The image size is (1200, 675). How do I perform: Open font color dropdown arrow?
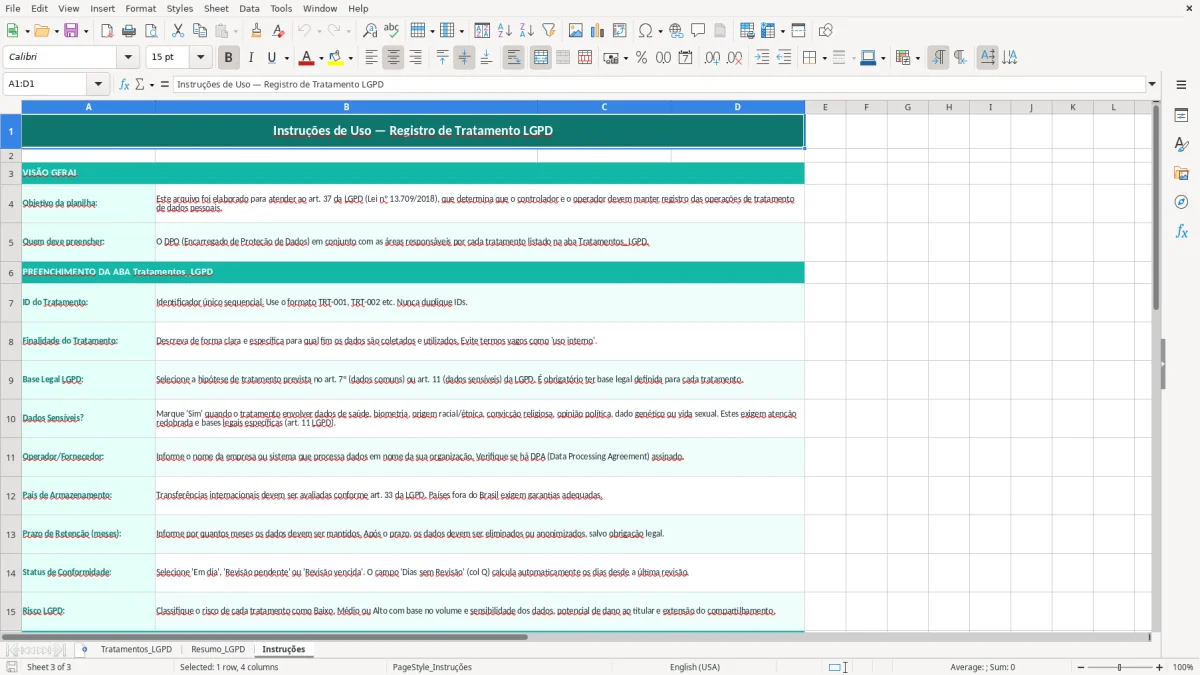321,58
